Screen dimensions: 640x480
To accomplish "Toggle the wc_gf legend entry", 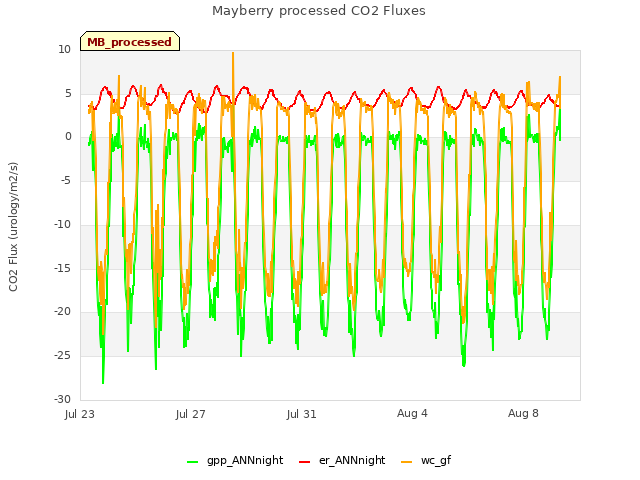I will pyautogui.click(x=426, y=461).
